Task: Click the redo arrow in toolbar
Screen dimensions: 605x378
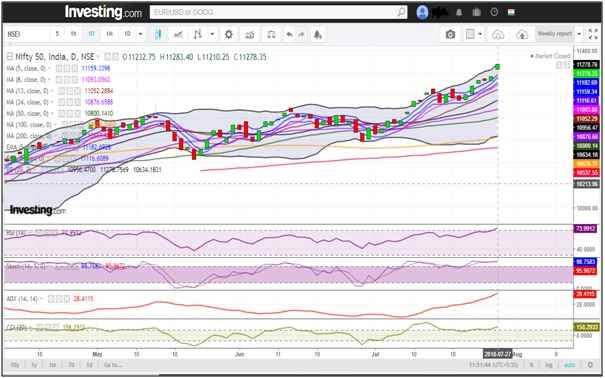Action: point(301,35)
